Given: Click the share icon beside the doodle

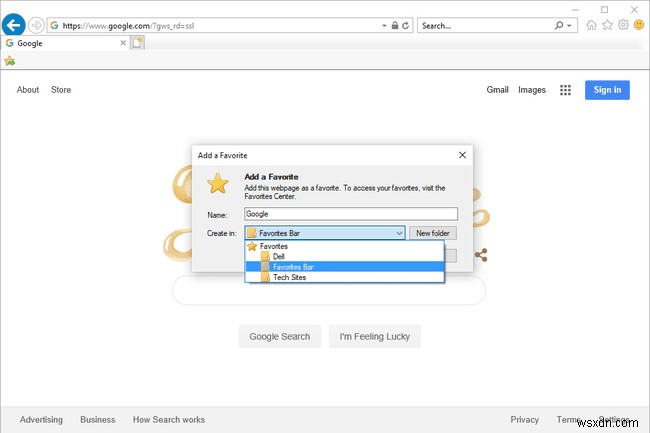Looking at the screenshot, I should pos(481,255).
